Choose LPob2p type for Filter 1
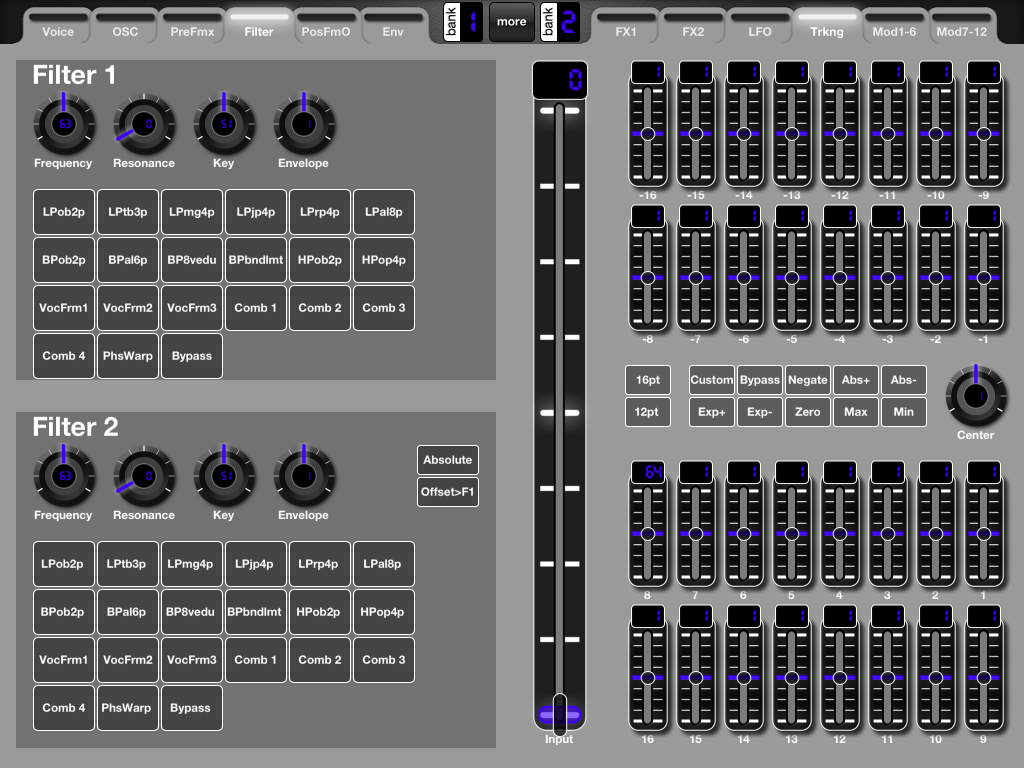This screenshot has width=1024, height=768. click(64, 212)
